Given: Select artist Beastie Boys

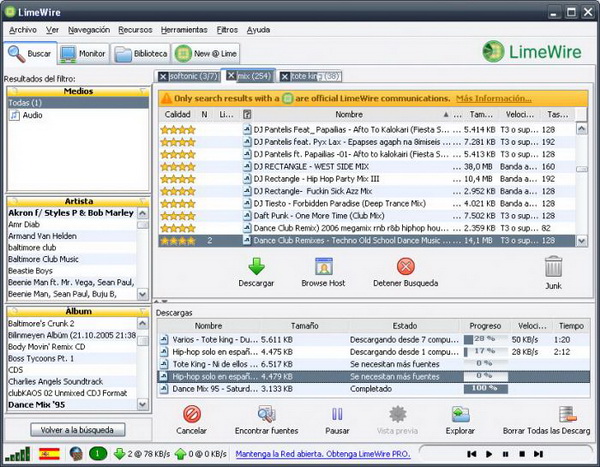Looking at the screenshot, I should (x=72, y=271).
